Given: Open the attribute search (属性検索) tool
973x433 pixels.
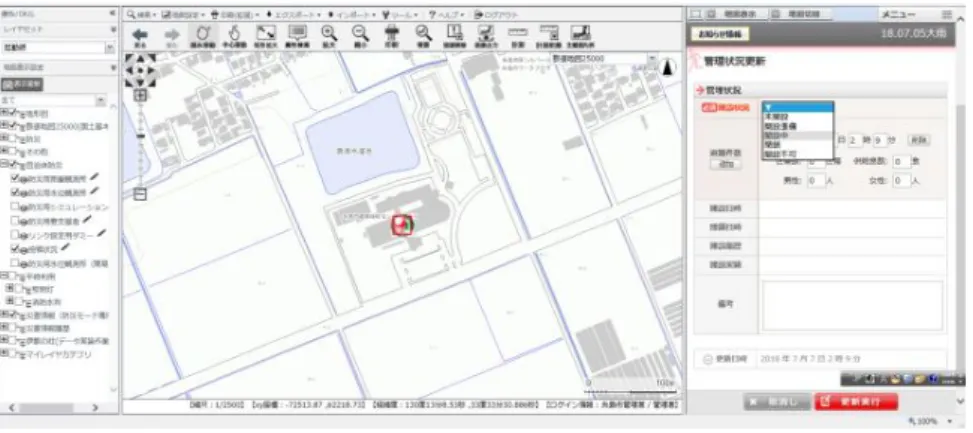Looking at the screenshot, I should click(x=297, y=37).
